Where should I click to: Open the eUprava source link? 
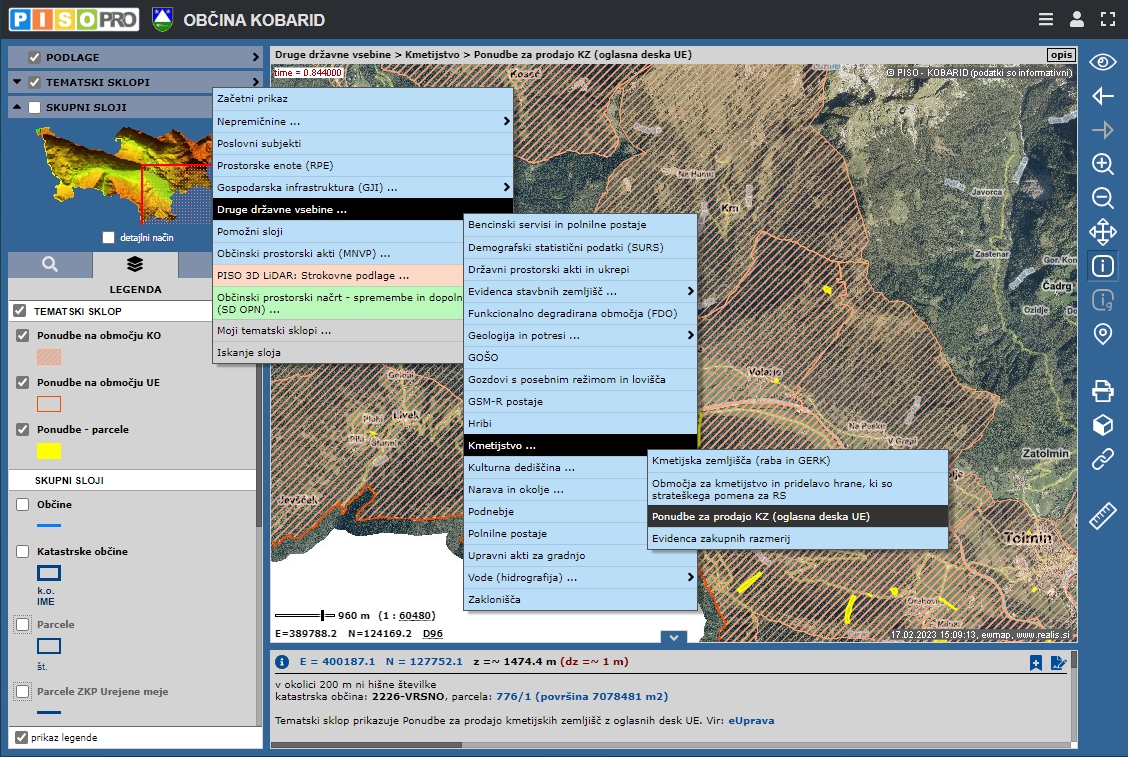click(750, 719)
